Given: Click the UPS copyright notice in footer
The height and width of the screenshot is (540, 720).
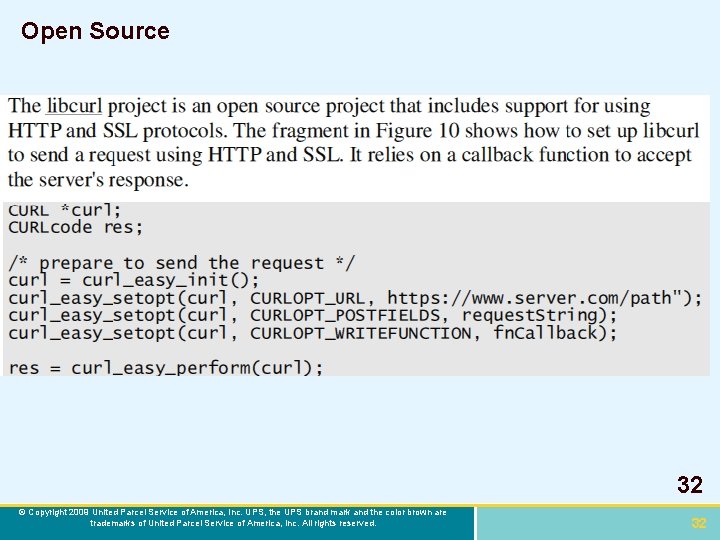Looking at the screenshot, I should 233,518.
